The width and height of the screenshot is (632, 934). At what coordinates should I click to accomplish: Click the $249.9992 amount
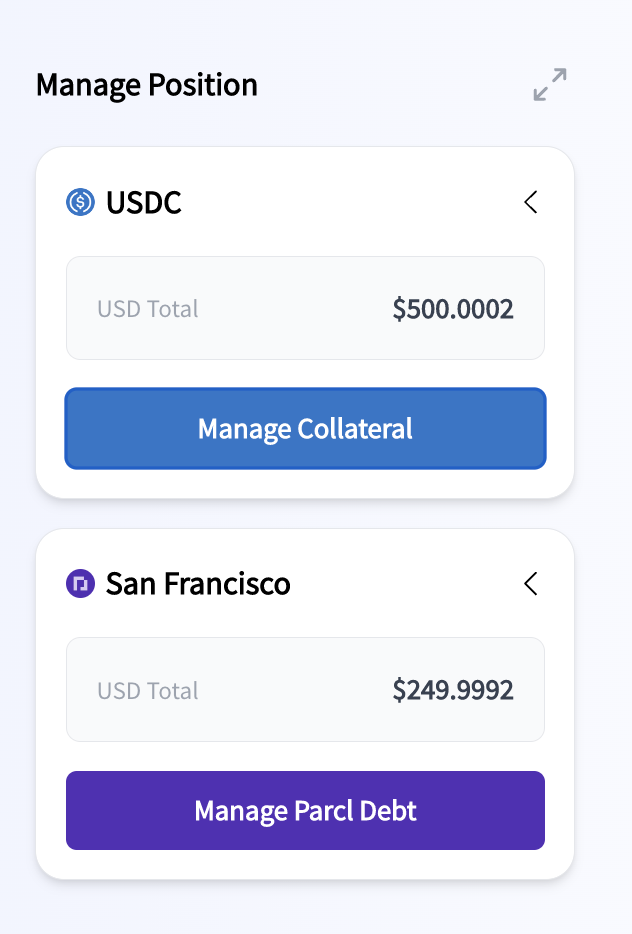pyautogui.click(x=453, y=690)
